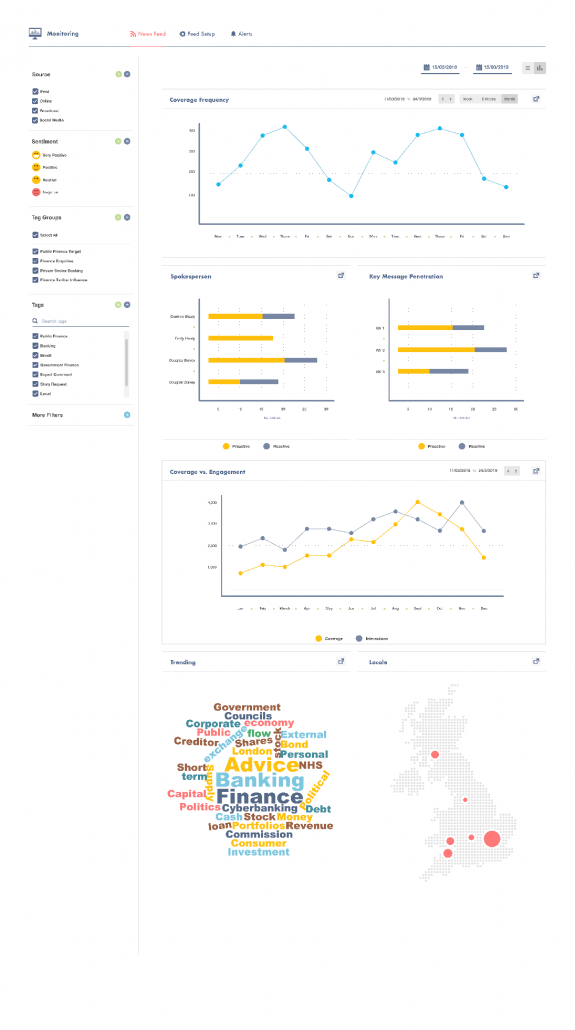Click the Tag Groups green count badge
Screen dimensions: 575x1030
point(119,217)
